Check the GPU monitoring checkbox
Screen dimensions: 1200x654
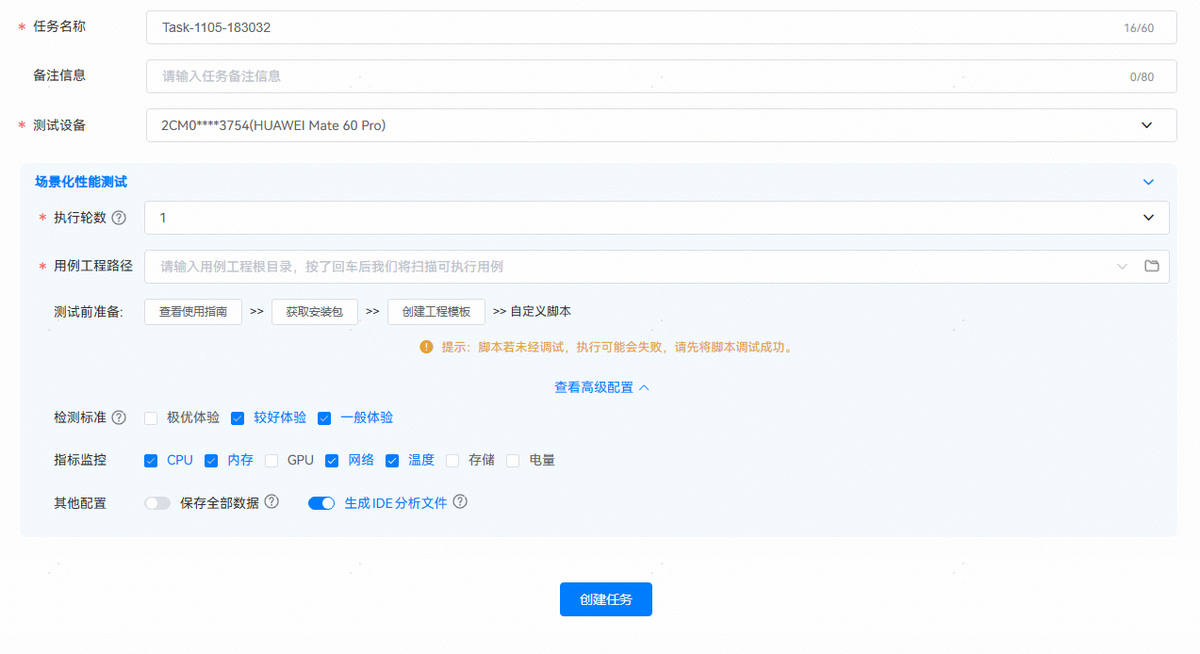271,461
